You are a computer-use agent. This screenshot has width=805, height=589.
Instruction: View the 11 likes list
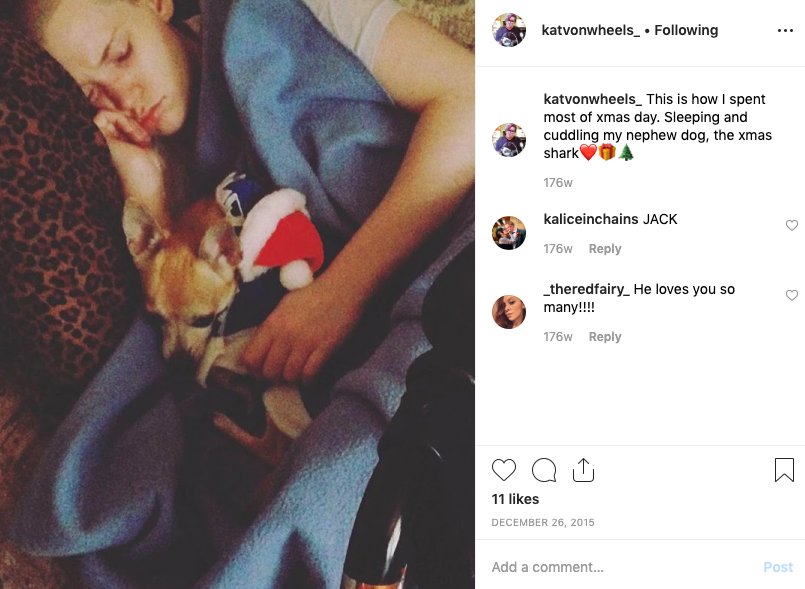[515, 499]
